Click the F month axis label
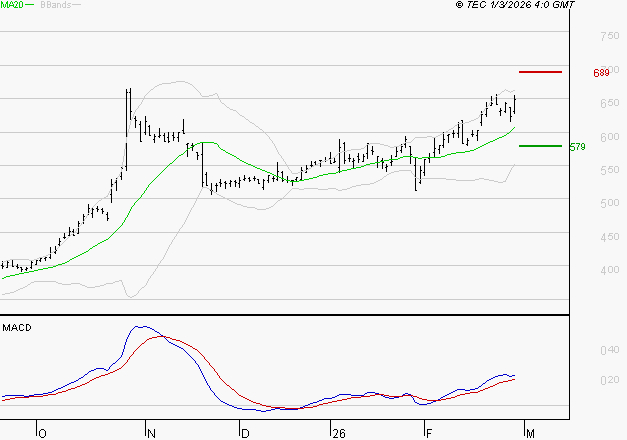The width and height of the screenshot is (627, 440). point(429,434)
